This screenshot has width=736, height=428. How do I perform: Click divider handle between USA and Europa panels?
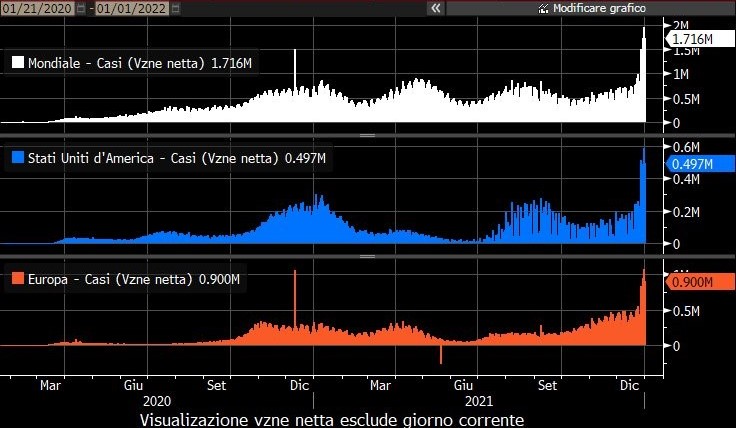367,255
